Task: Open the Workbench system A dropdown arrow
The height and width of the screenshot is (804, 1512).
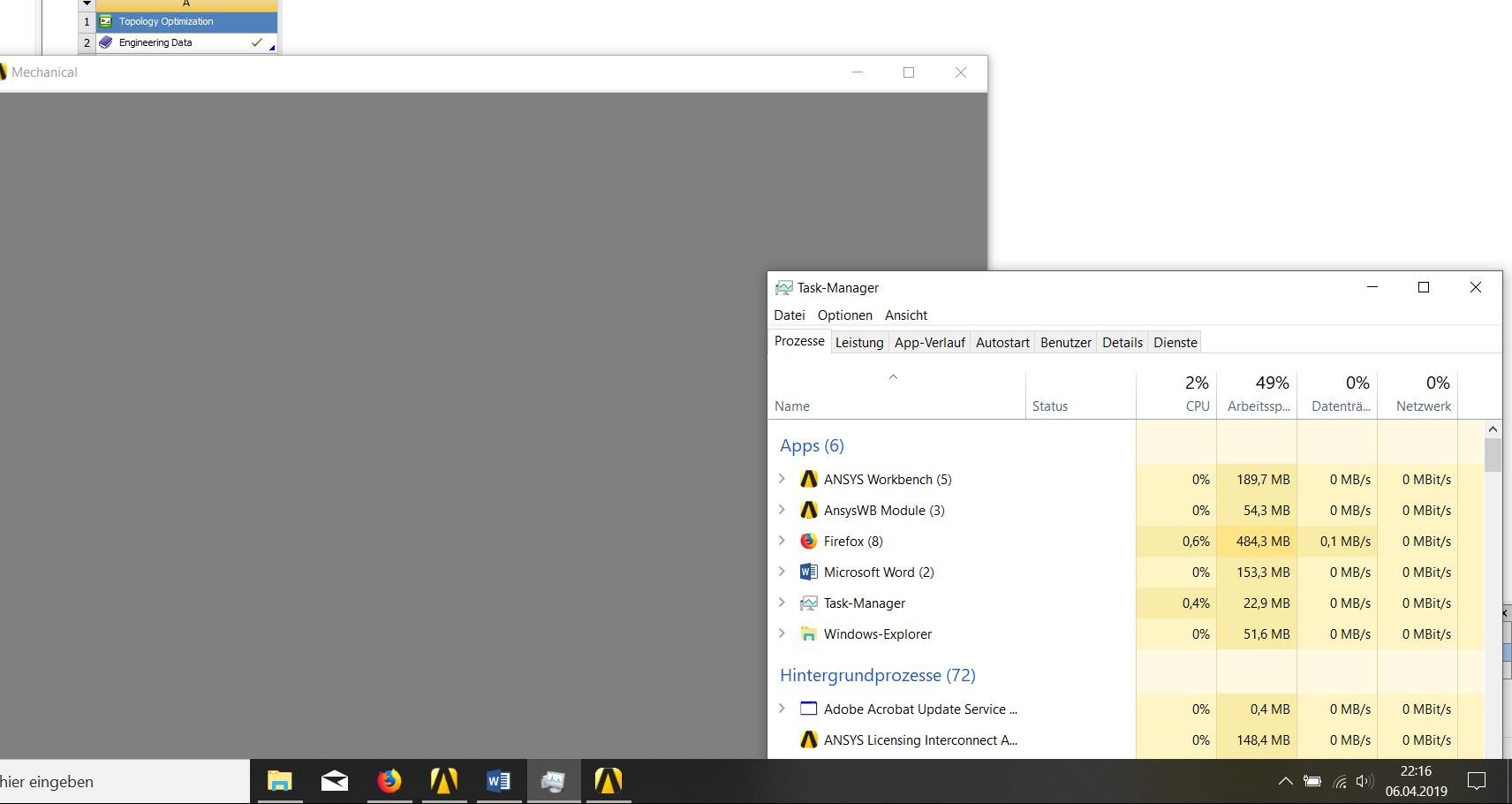Action: click(x=87, y=4)
